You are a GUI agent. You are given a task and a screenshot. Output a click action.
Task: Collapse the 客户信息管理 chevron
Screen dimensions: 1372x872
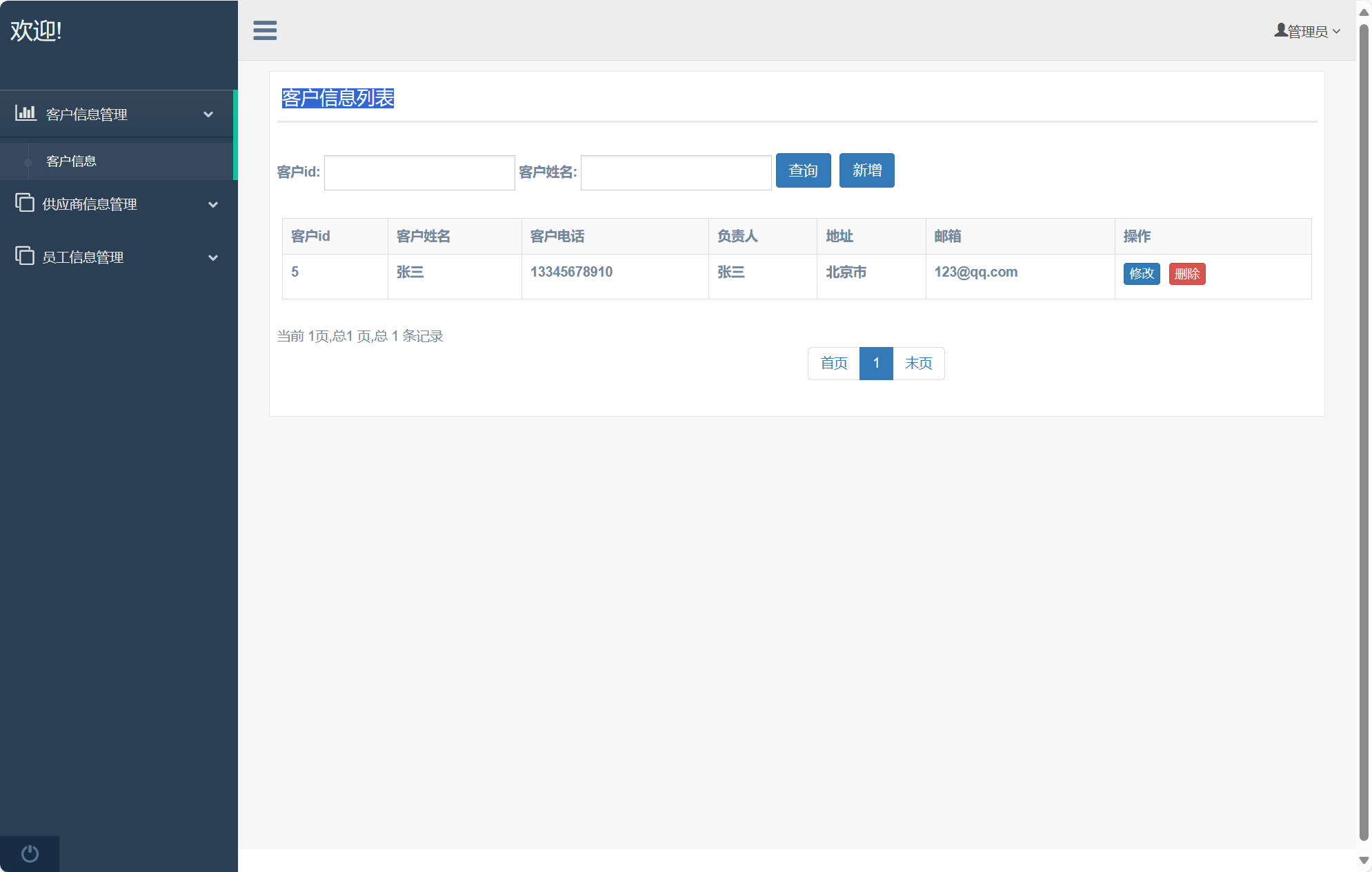pyautogui.click(x=208, y=115)
